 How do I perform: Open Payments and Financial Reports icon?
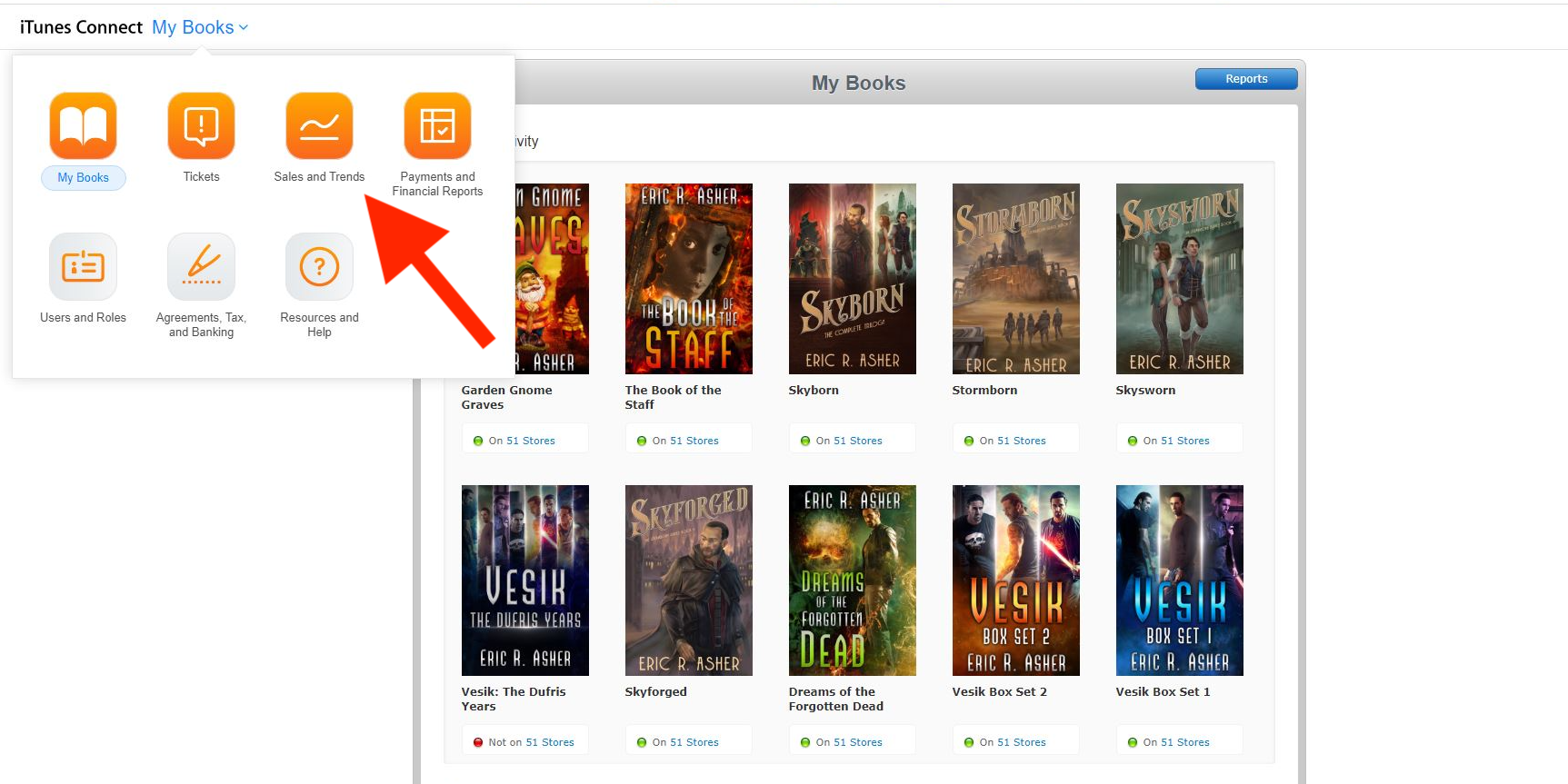(437, 125)
